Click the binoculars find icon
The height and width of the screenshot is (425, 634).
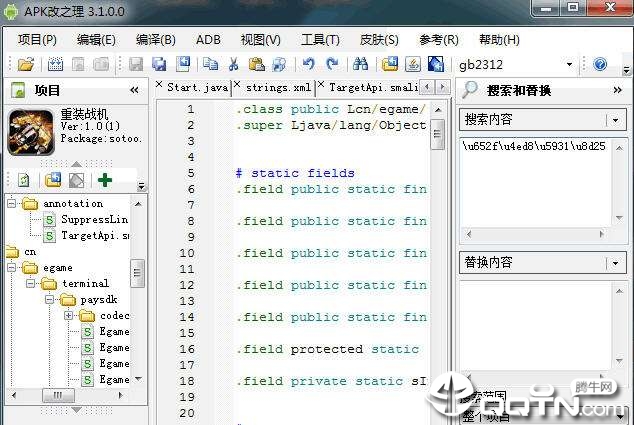(x=360, y=64)
